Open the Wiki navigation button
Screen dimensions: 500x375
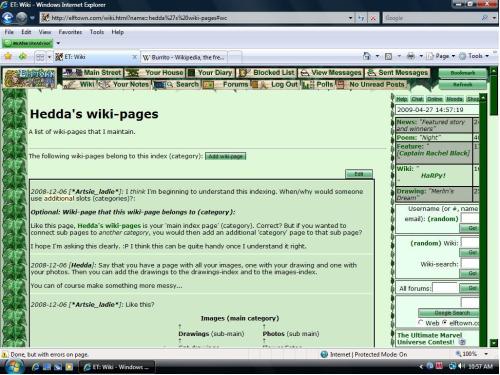point(80,84)
